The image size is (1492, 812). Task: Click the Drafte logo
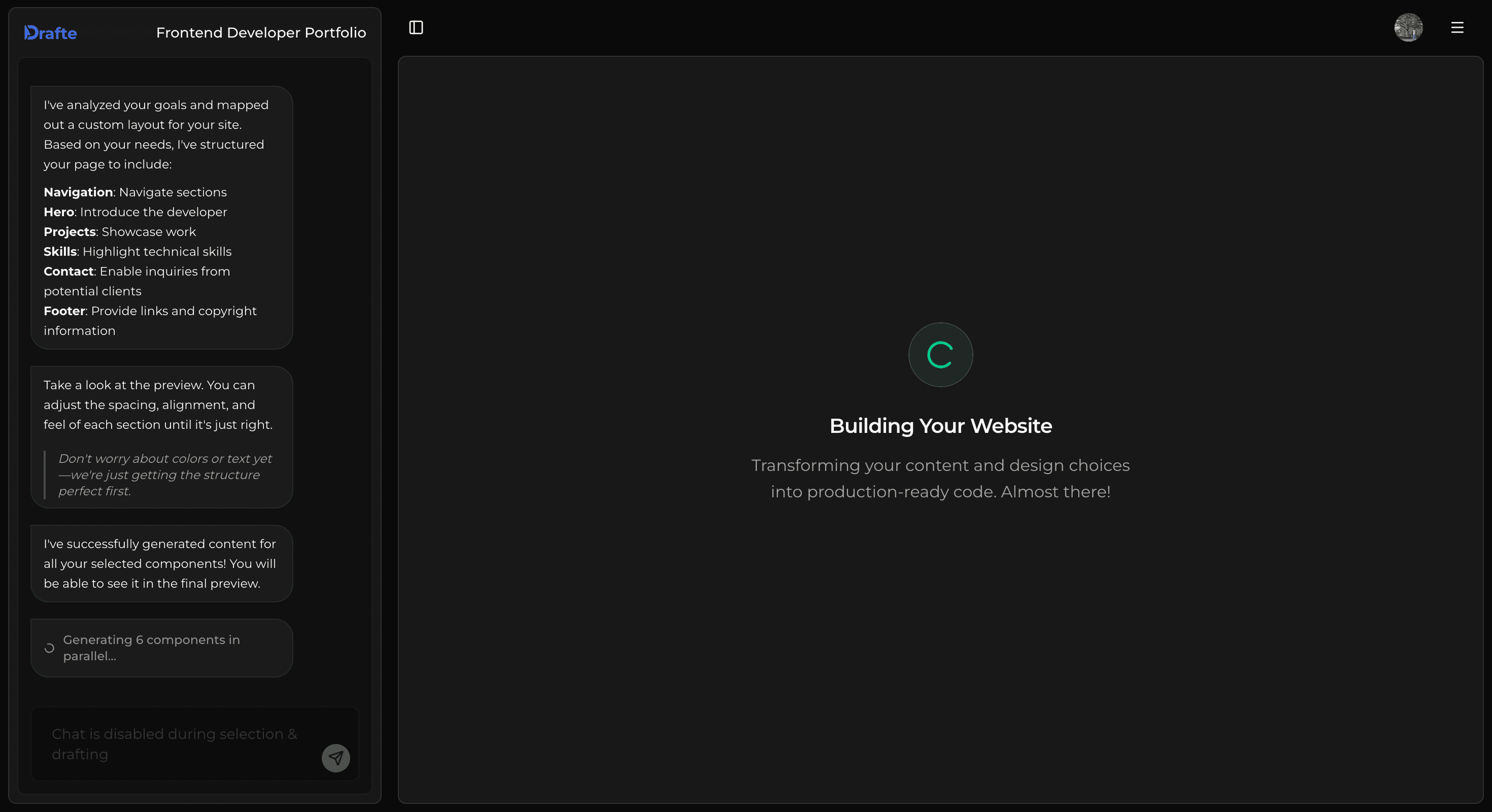click(x=50, y=33)
